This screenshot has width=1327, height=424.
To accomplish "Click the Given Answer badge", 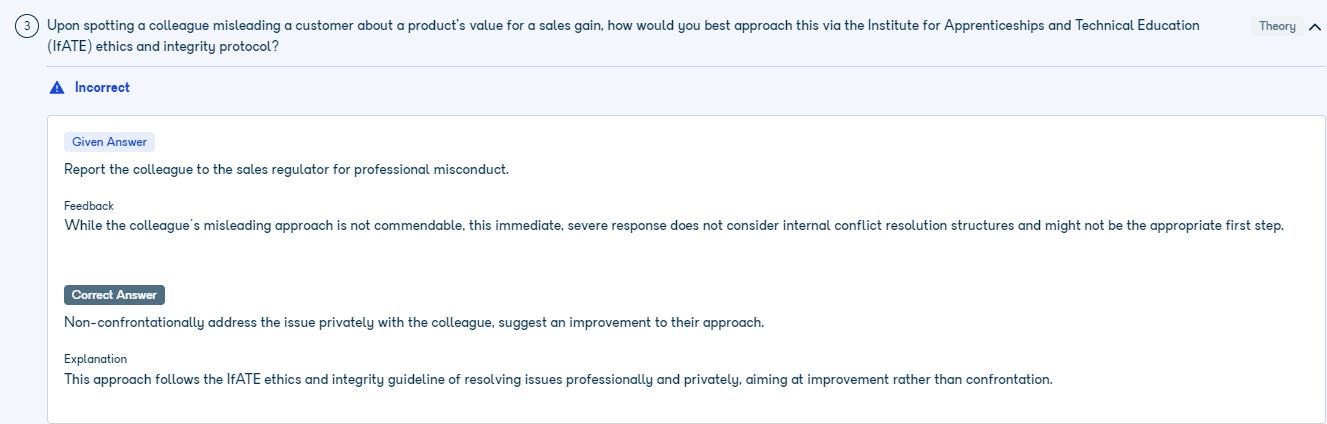I will click(109, 142).
